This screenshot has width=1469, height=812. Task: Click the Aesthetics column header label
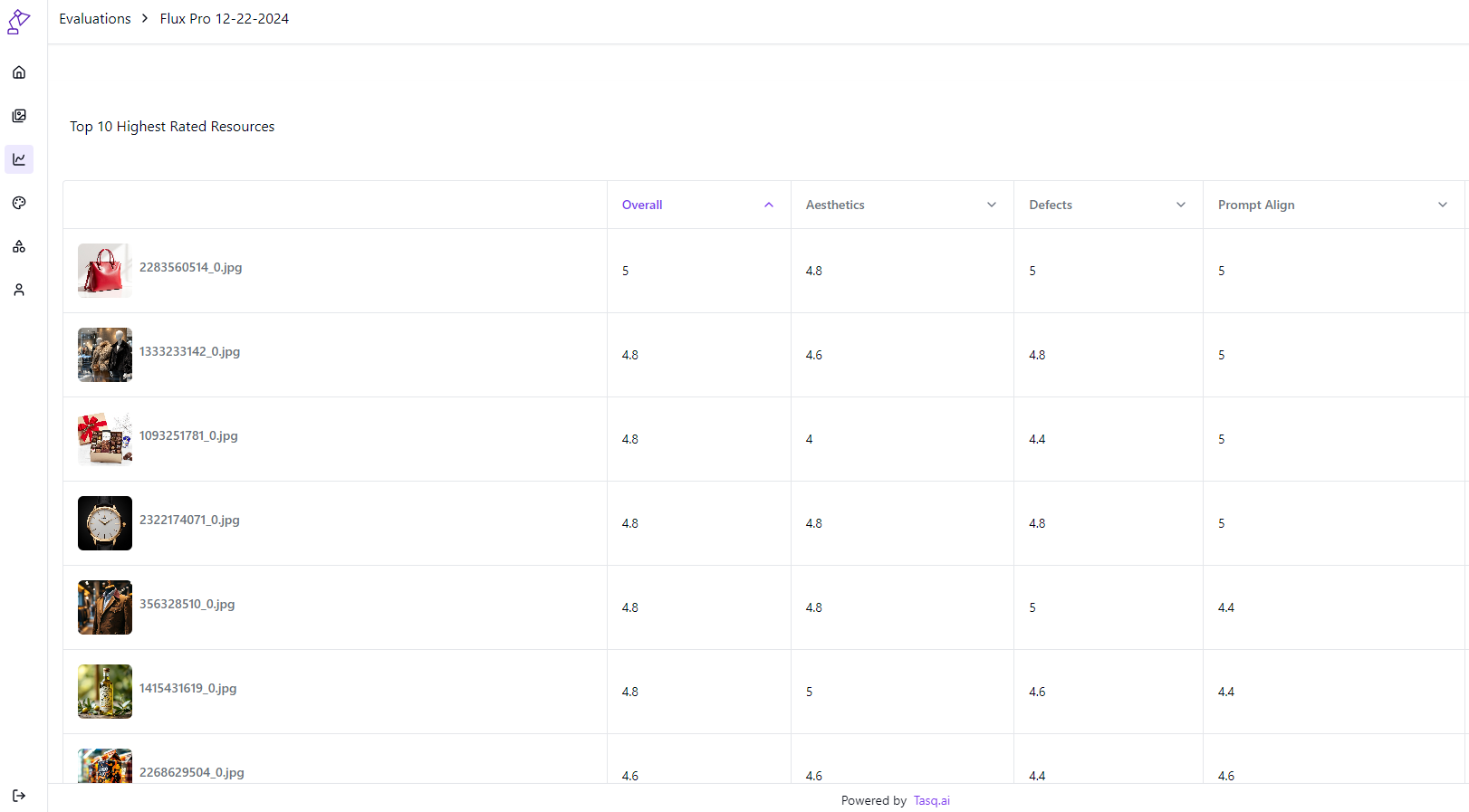pyautogui.click(x=835, y=205)
